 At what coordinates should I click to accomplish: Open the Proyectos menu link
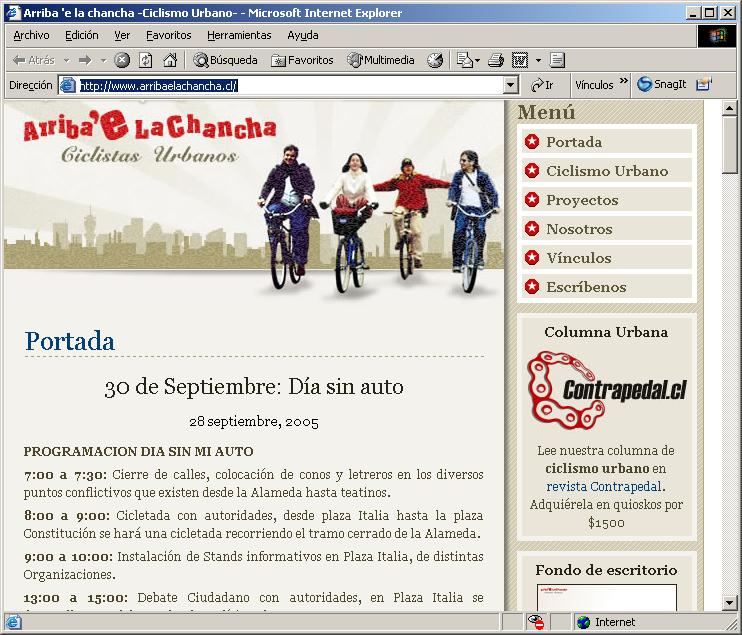point(607,200)
